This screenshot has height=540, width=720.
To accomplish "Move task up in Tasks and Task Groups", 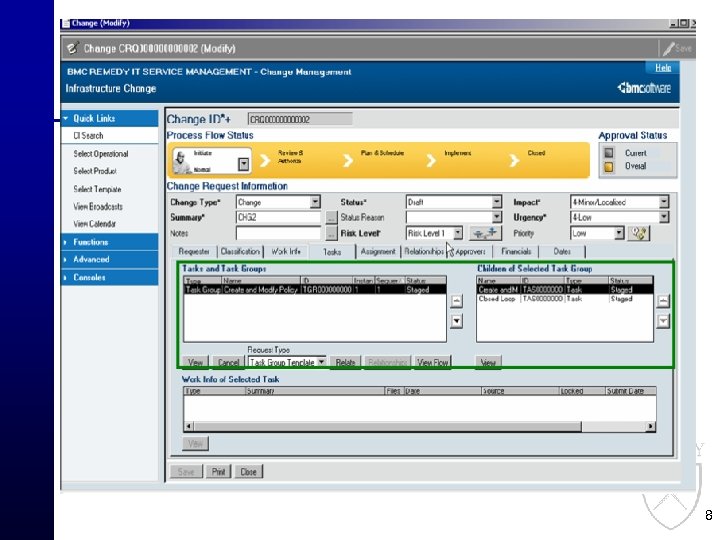I will (x=456, y=301).
